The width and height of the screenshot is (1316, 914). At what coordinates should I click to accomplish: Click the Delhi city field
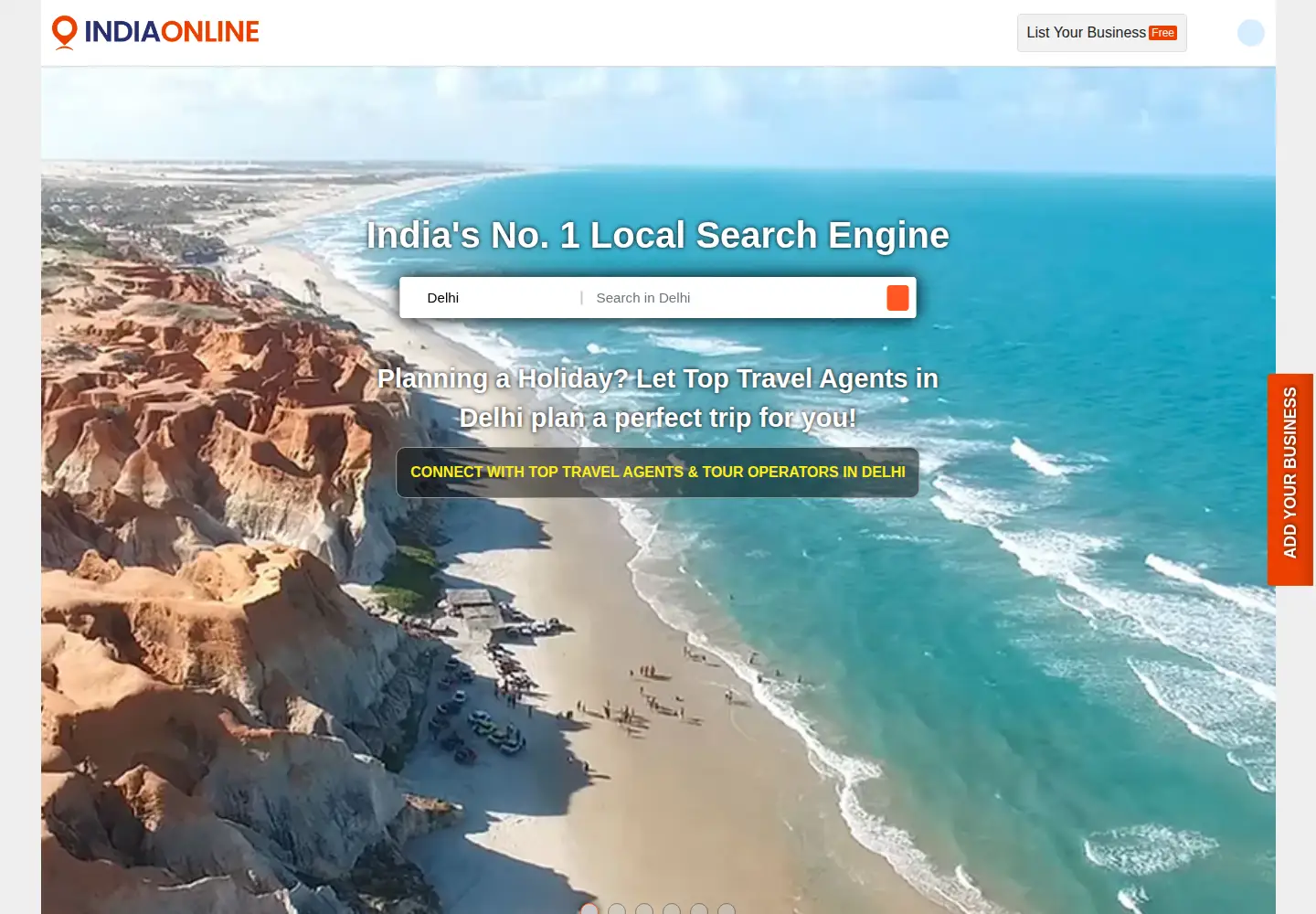(x=493, y=298)
